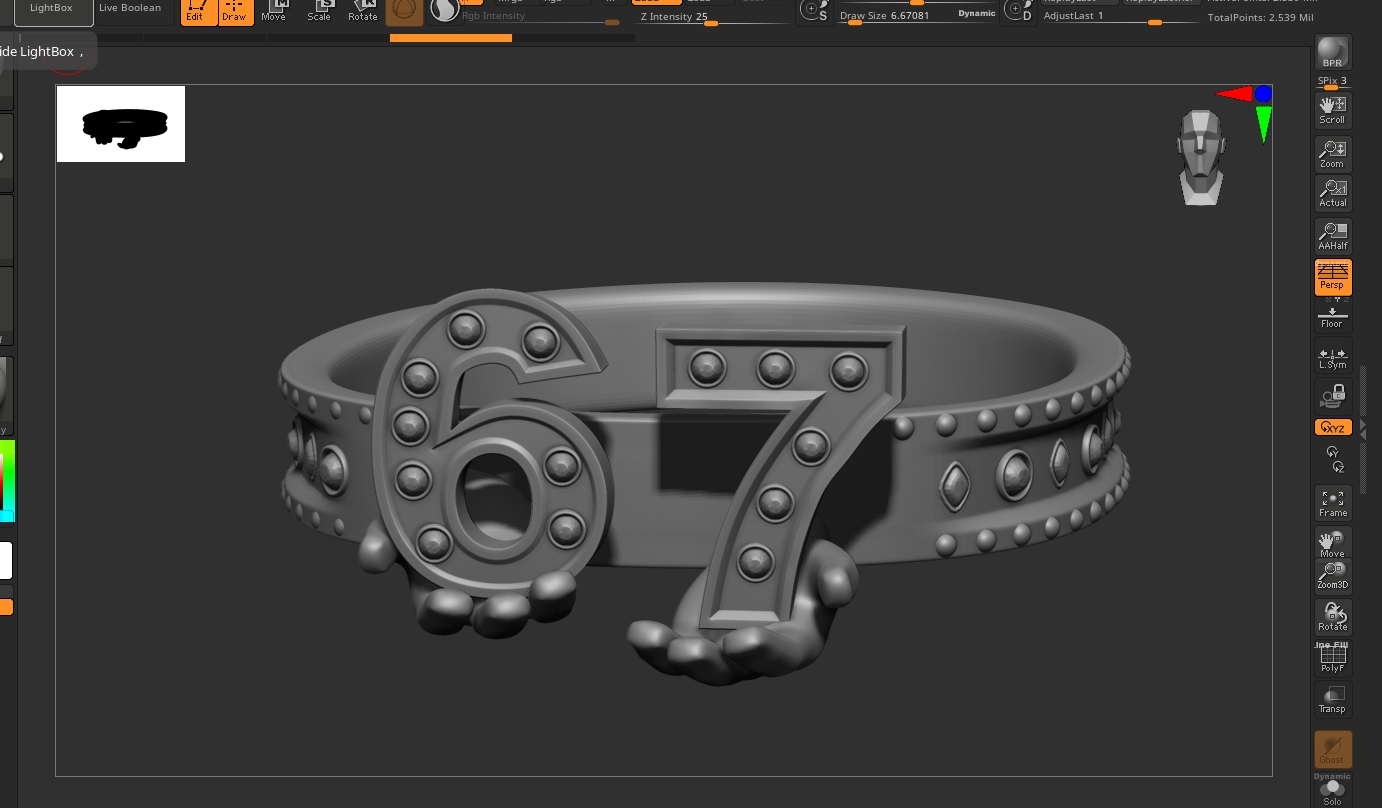Enable the Floor grid
The height and width of the screenshot is (808, 1382).
click(1332, 317)
